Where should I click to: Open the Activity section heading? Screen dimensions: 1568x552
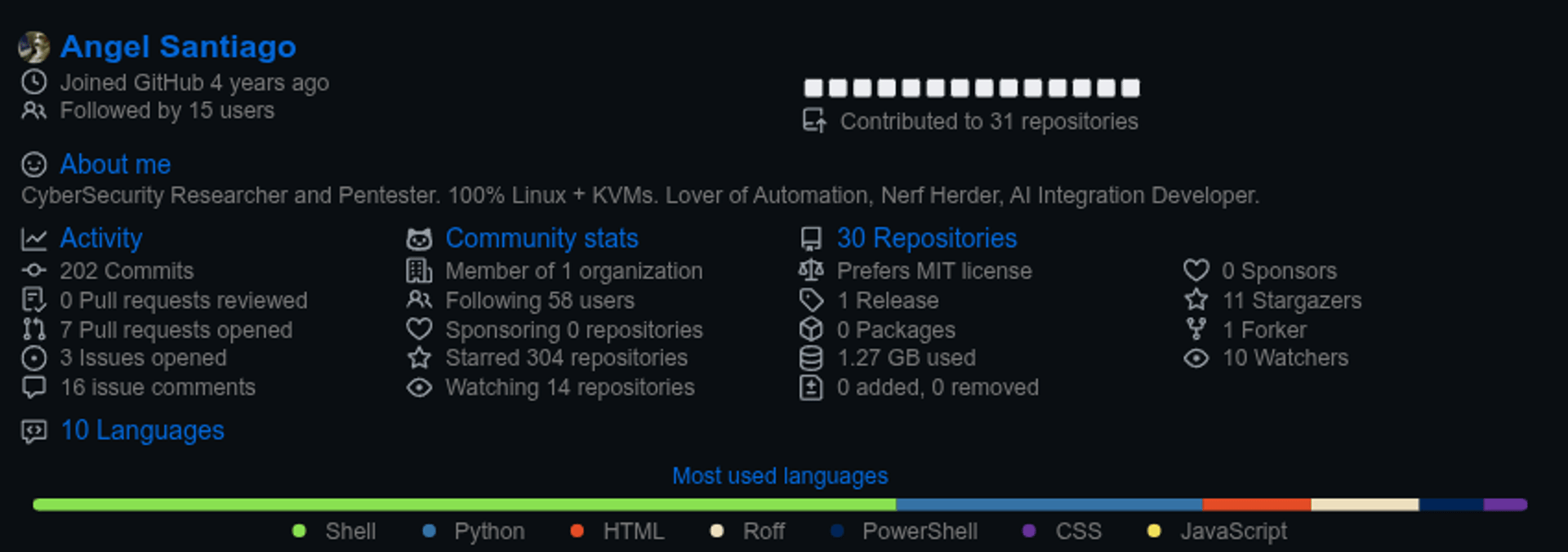tap(101, 238)
